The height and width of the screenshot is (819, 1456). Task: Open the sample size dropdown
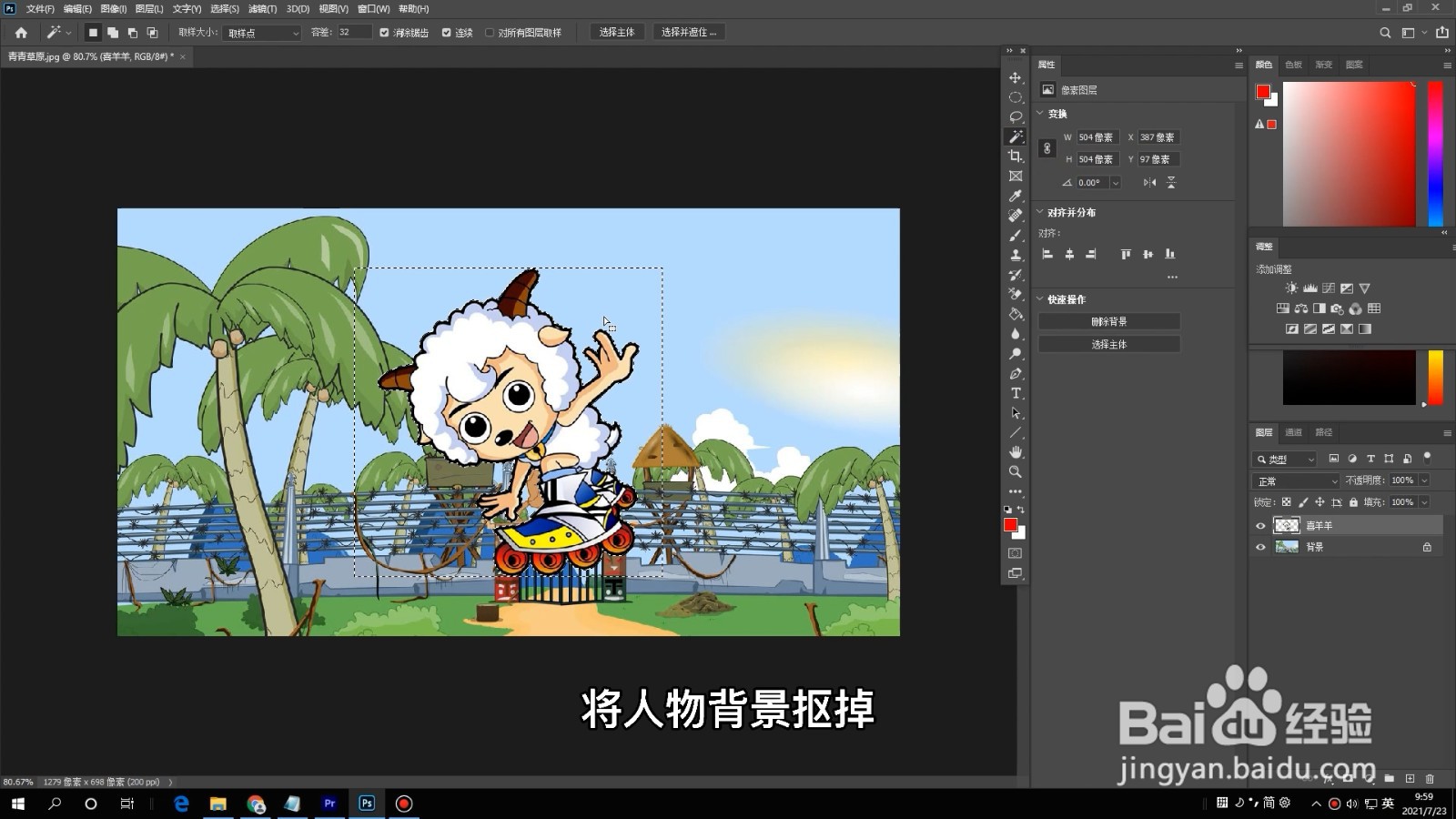coord(263,33)
